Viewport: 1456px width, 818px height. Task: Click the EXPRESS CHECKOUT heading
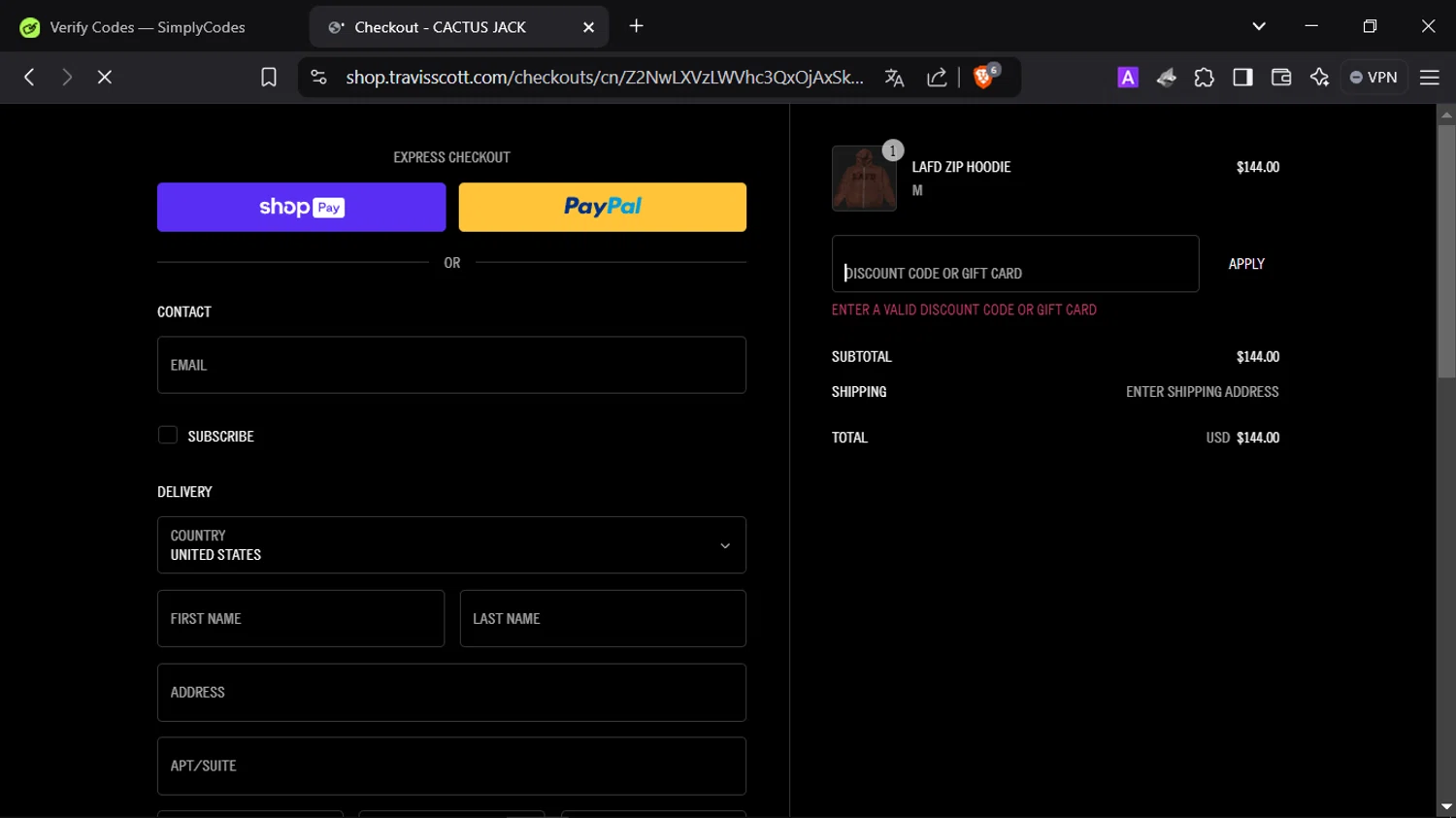(451, 157)
